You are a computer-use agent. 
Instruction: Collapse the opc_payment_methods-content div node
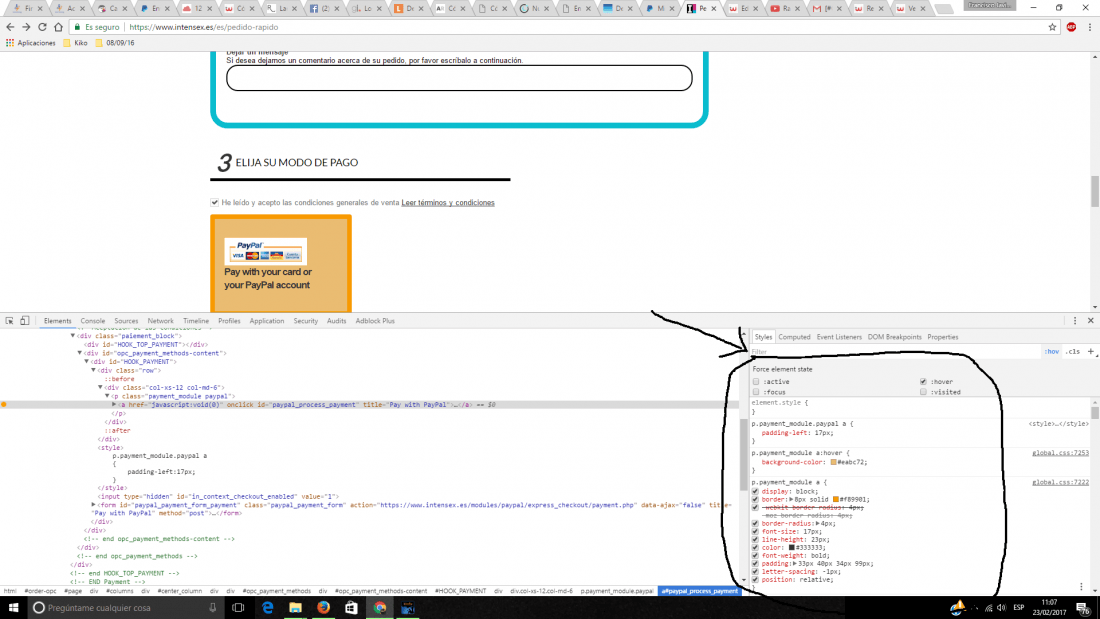80,353
